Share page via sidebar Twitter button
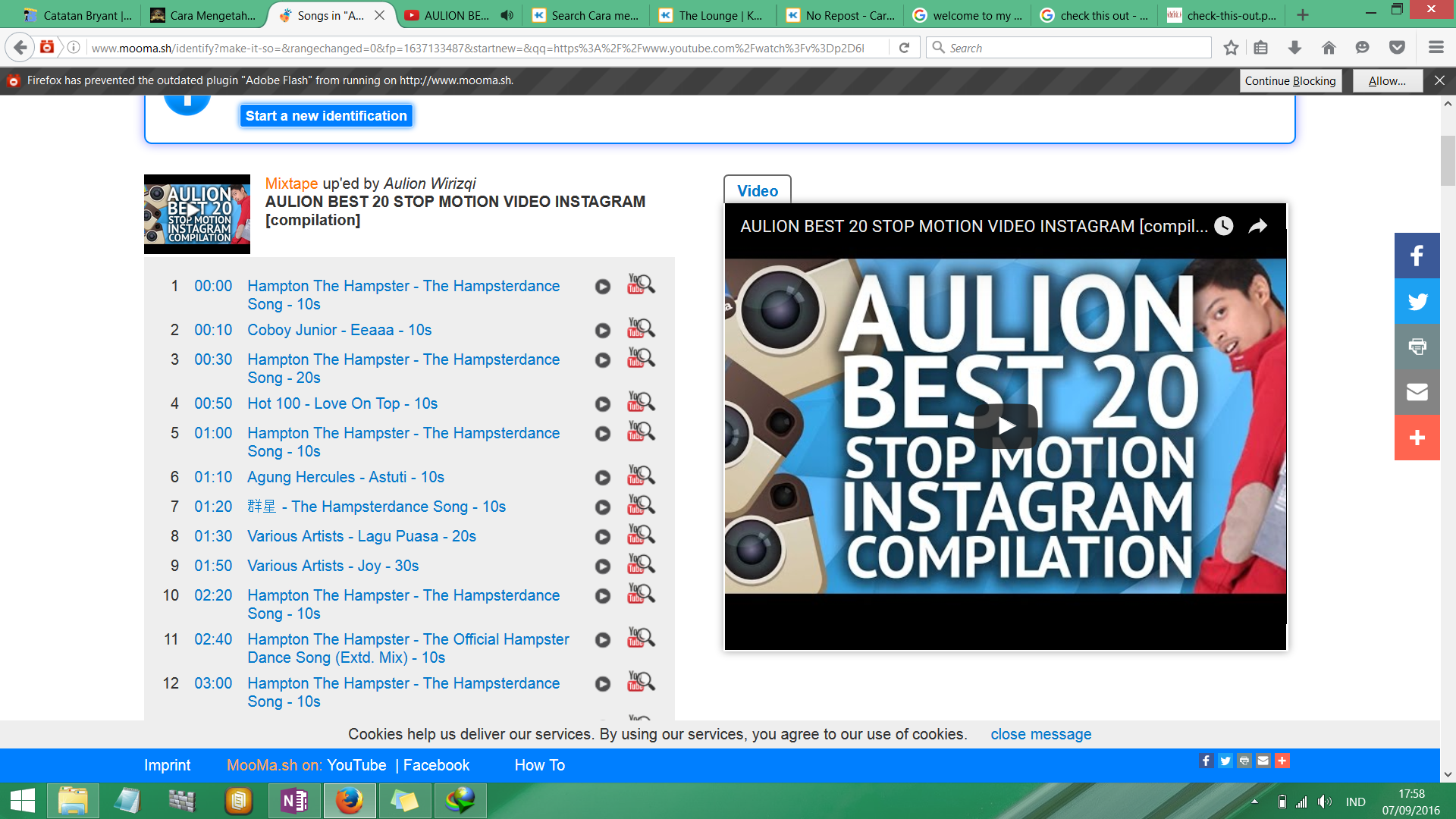The height and width of the screenshot is (819, 1456). [x=1417, y=301]
